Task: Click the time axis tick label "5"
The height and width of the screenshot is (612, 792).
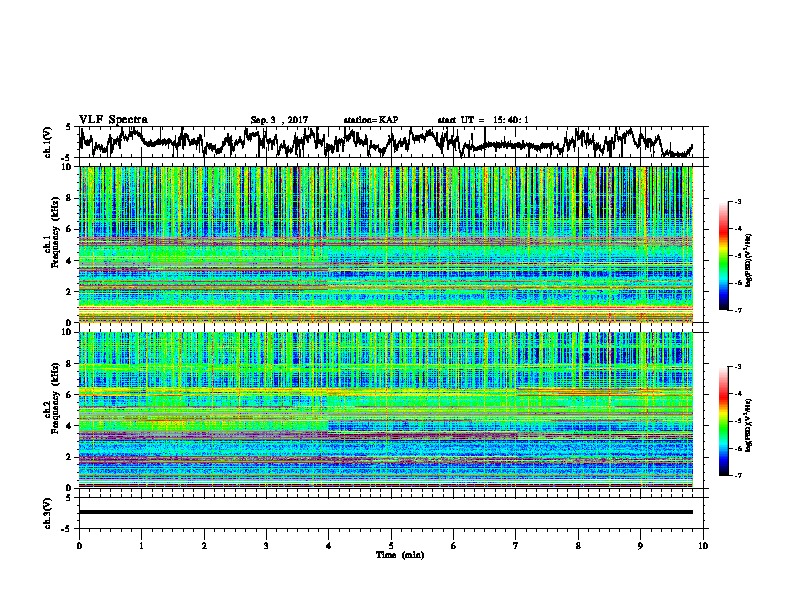Action: coord(391,546)
